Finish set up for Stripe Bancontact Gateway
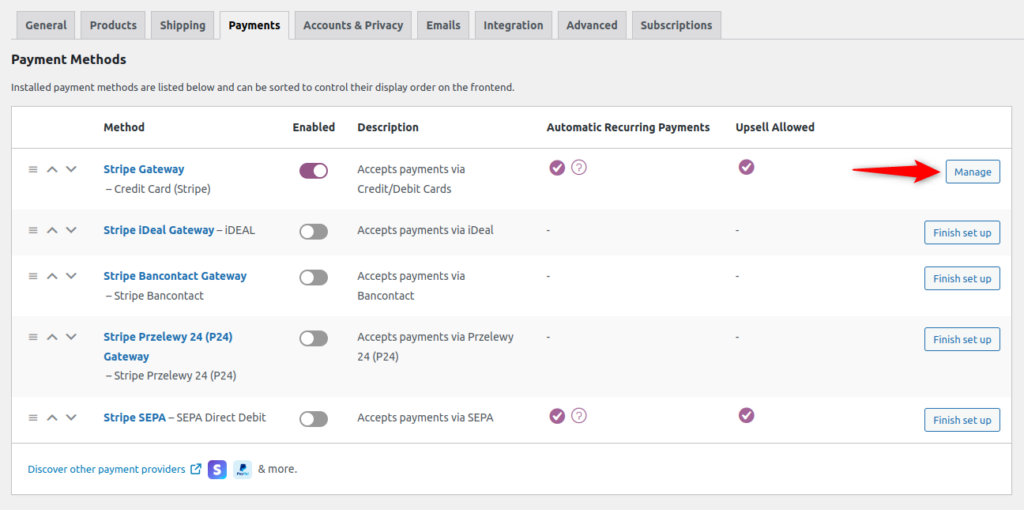The image size is (1024, 510). (962, 278)
